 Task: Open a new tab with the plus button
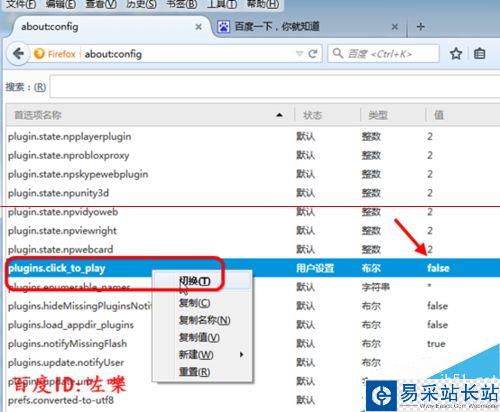click(421, 27)
